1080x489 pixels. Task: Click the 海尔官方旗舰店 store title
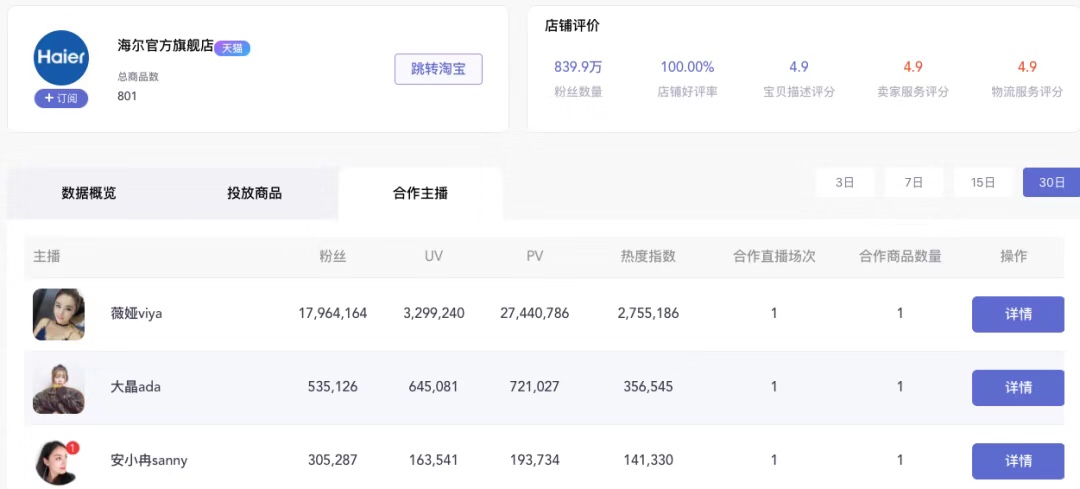pos(165,45)
